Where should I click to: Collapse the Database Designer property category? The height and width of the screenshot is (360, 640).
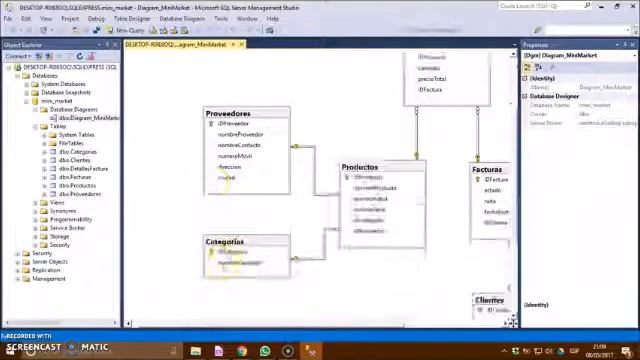click(525, 96)
